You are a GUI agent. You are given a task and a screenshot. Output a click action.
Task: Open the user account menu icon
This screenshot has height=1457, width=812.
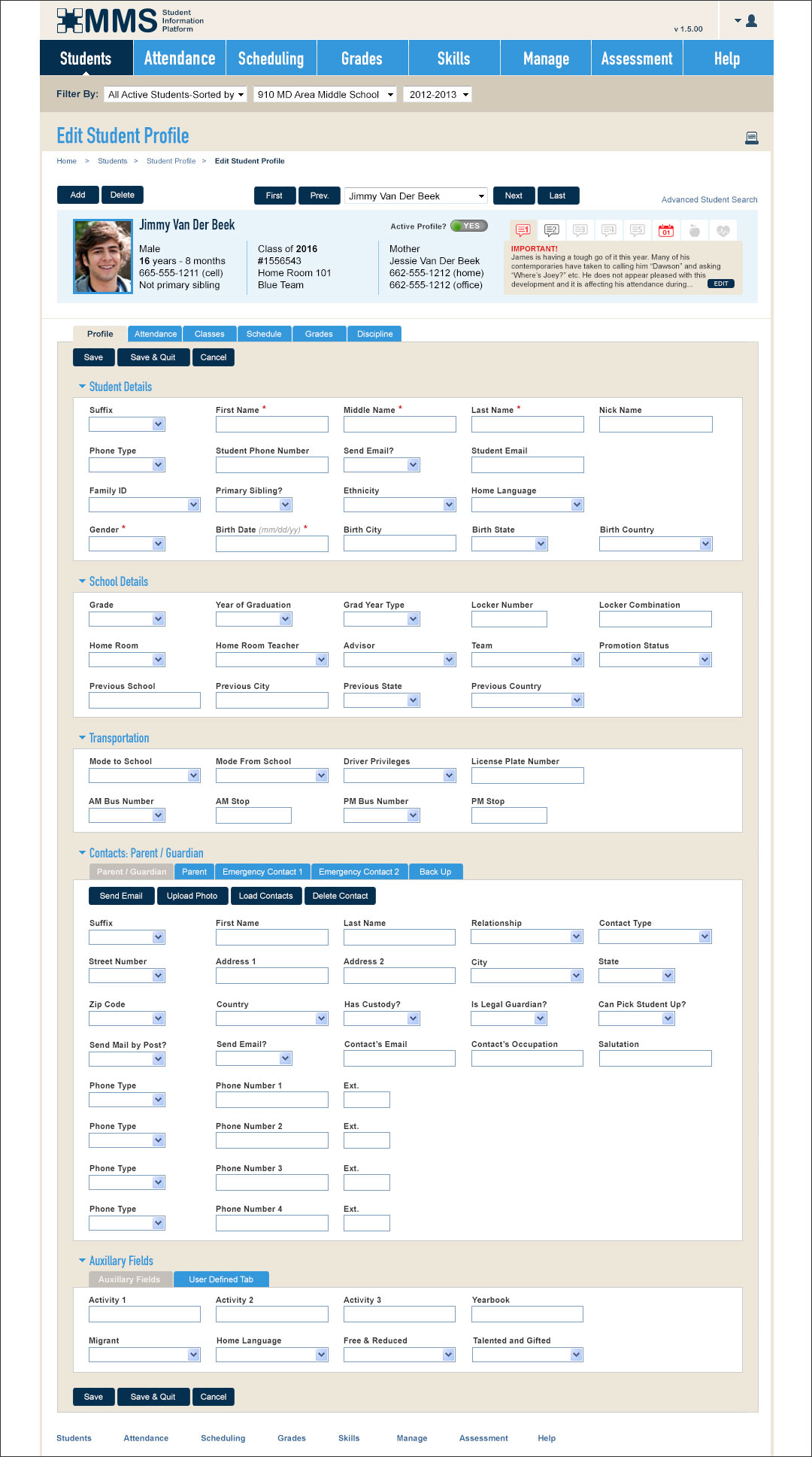[x=746, y=21]
